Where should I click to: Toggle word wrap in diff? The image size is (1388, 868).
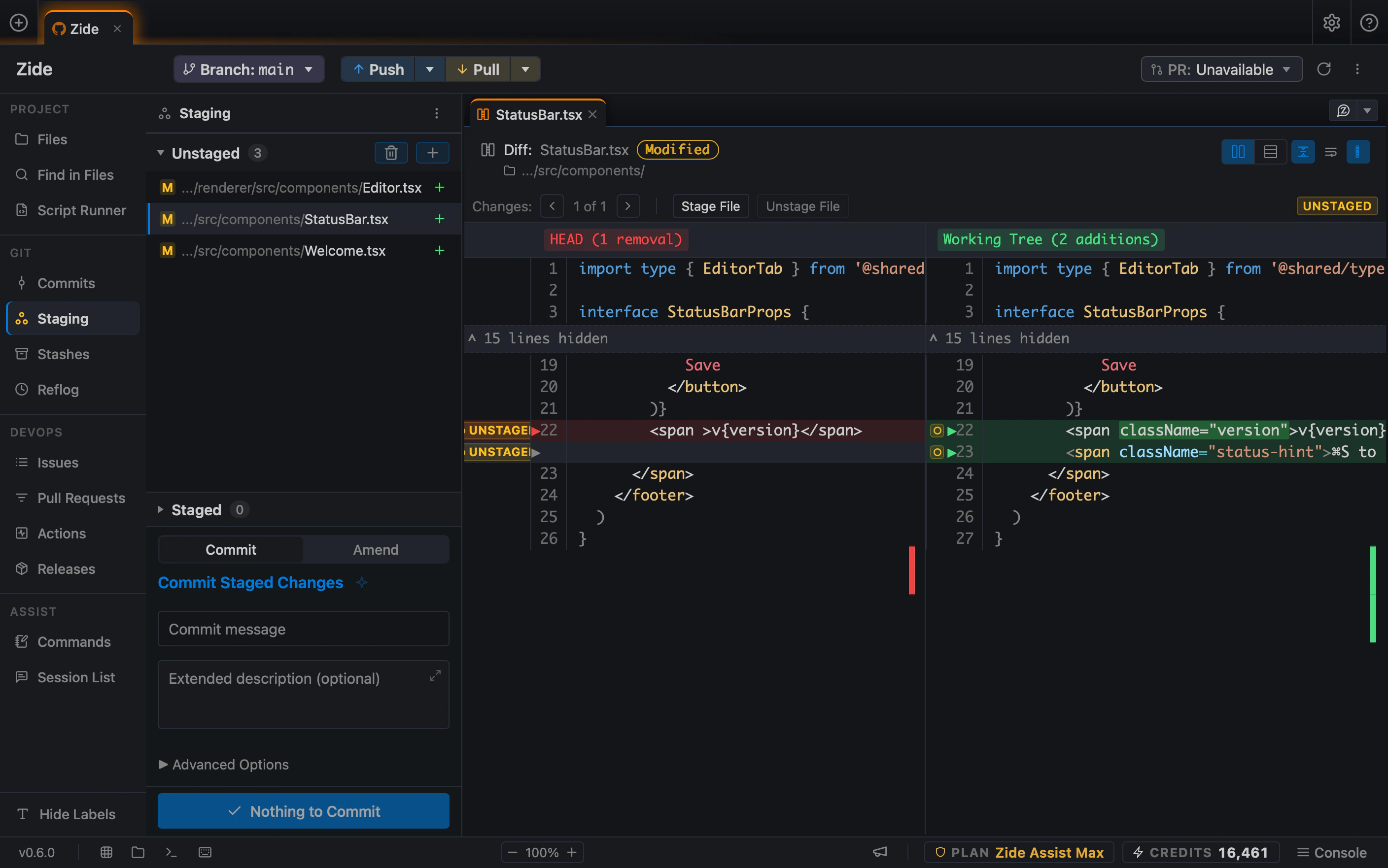tap(1330, 152)
